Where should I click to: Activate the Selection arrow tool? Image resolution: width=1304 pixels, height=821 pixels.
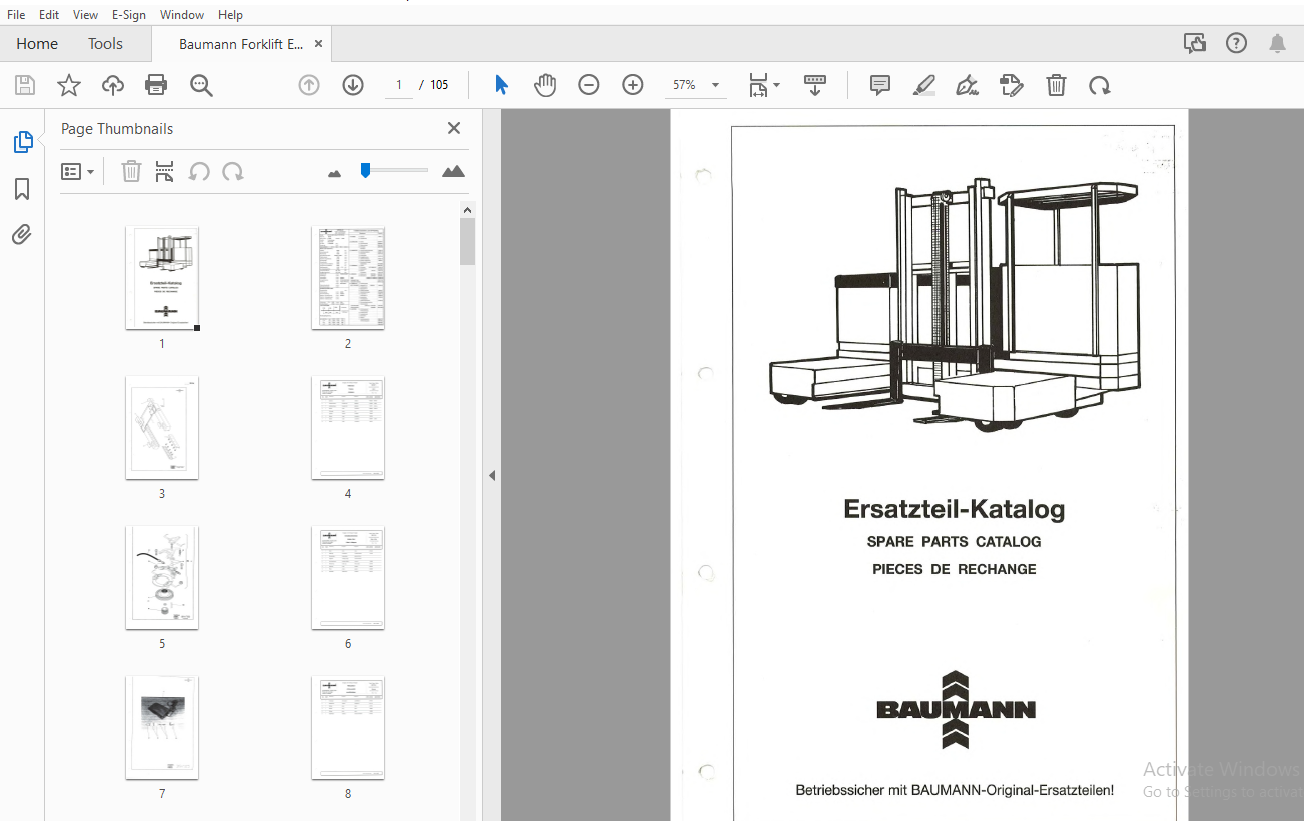(502, 85)
